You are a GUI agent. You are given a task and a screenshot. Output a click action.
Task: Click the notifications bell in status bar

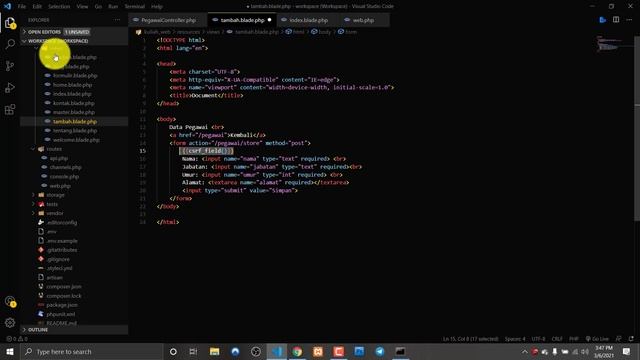(631, 339)
